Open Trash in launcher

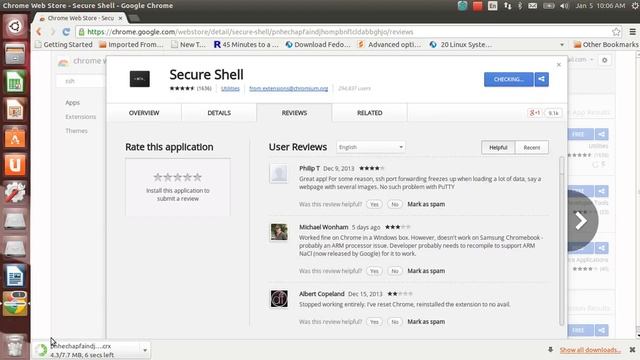[15, 345]
